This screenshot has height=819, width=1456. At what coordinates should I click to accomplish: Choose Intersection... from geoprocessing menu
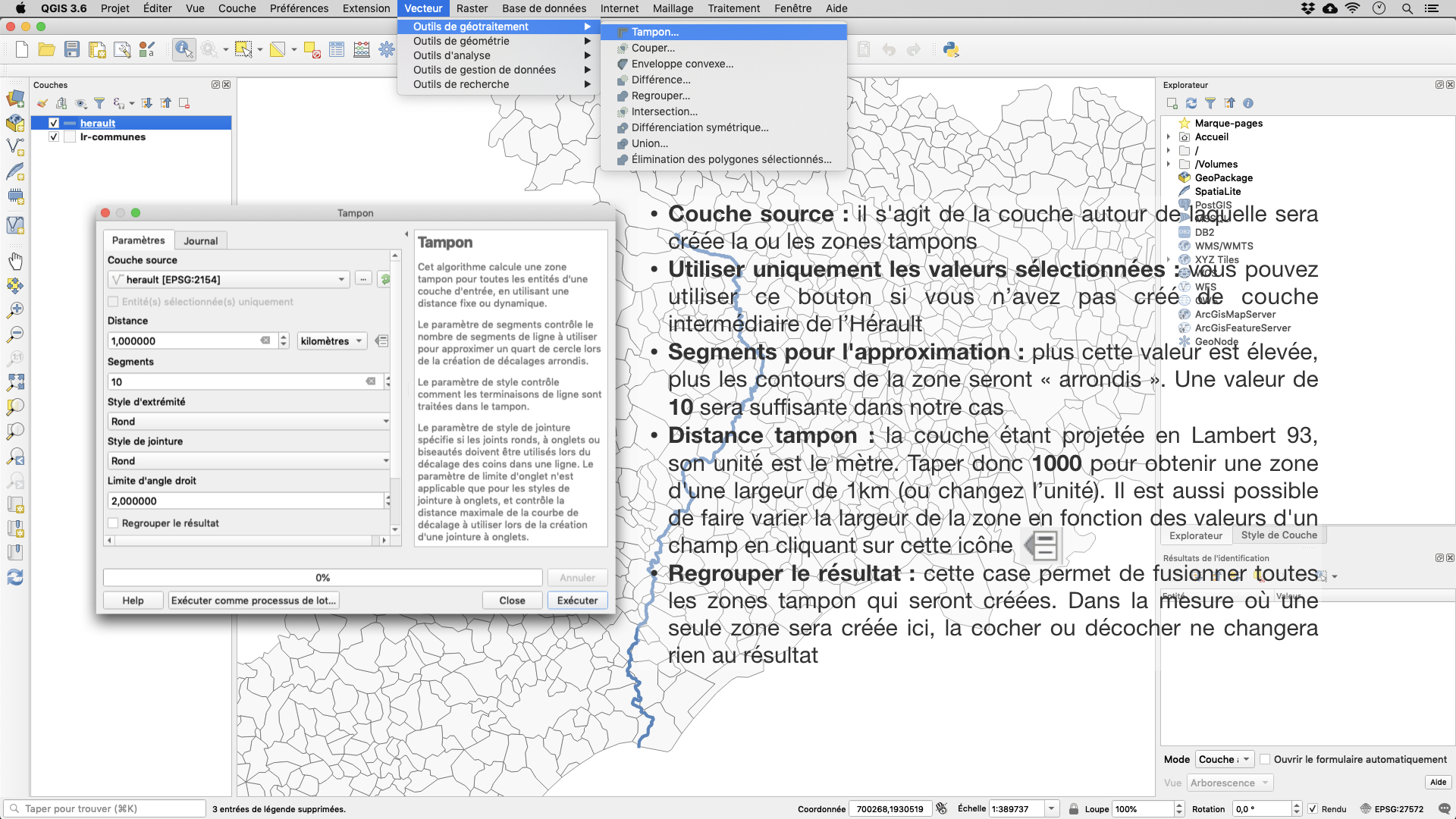tap(664, 111)
